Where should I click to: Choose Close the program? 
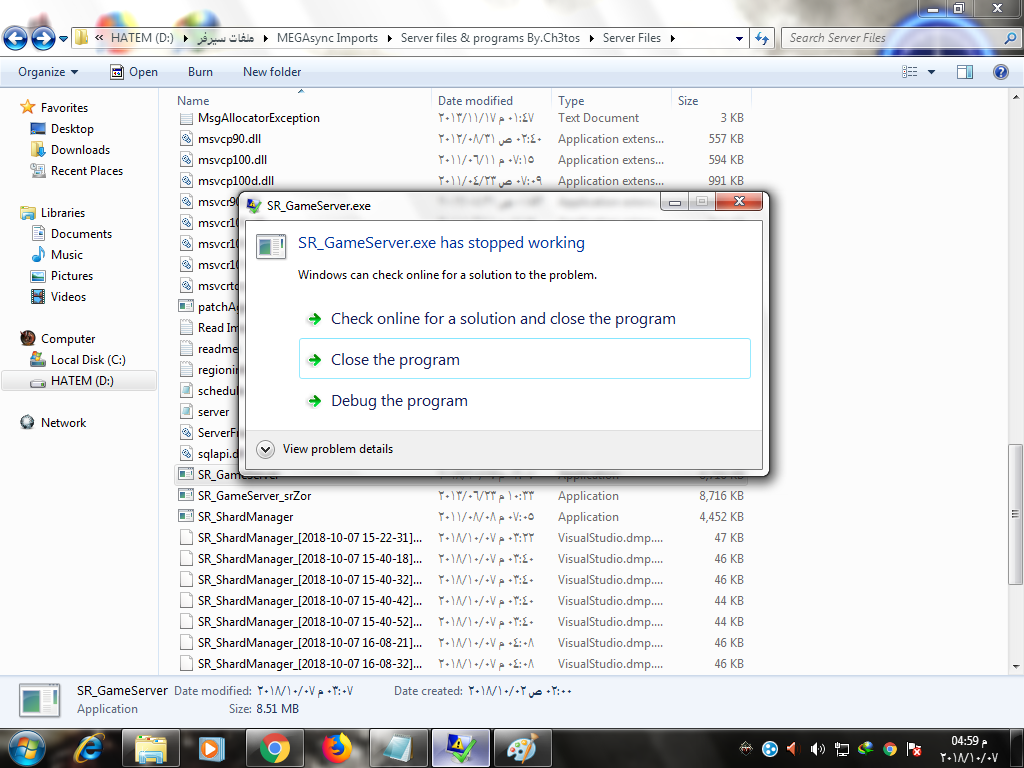click(x=524, y=359)
